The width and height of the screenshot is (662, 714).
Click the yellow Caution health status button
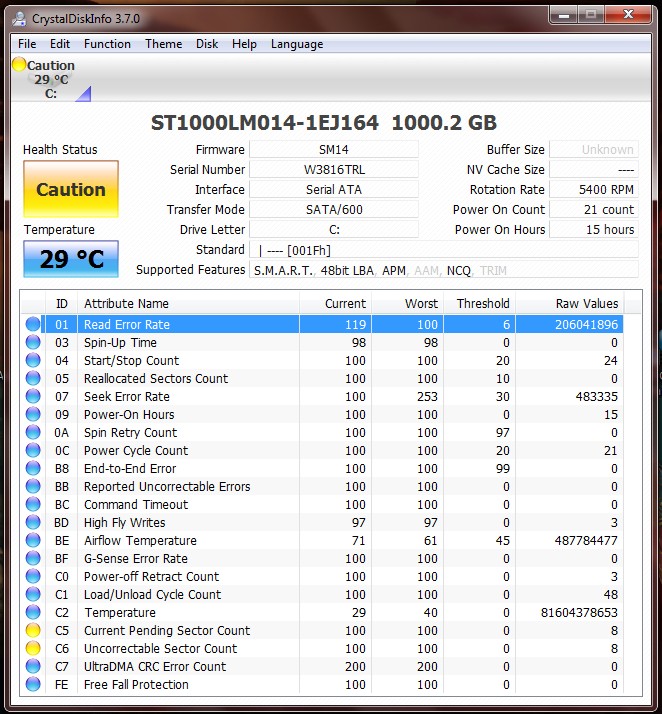(71, 189)
